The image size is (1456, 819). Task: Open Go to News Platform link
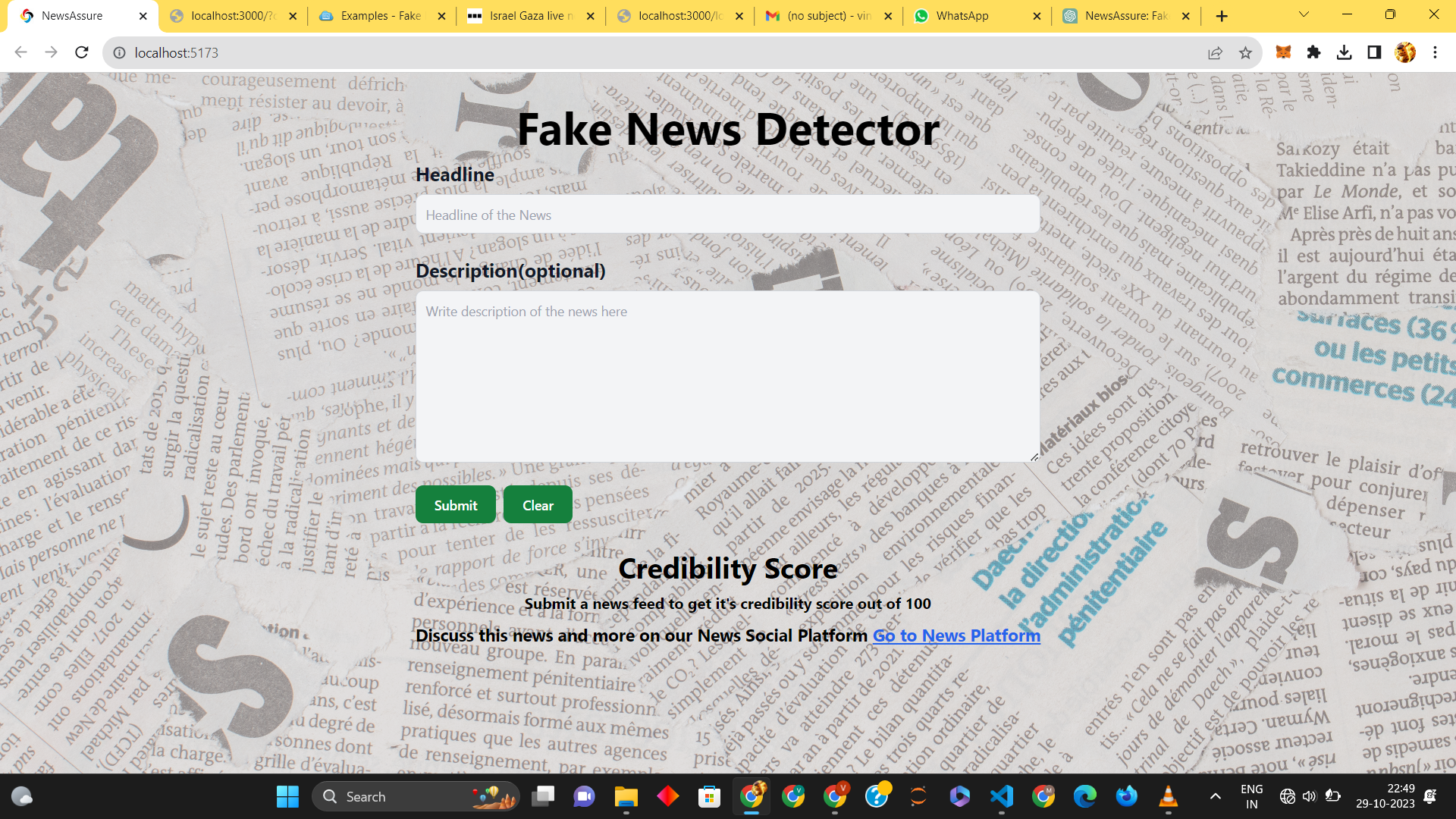tap(956, 635)
